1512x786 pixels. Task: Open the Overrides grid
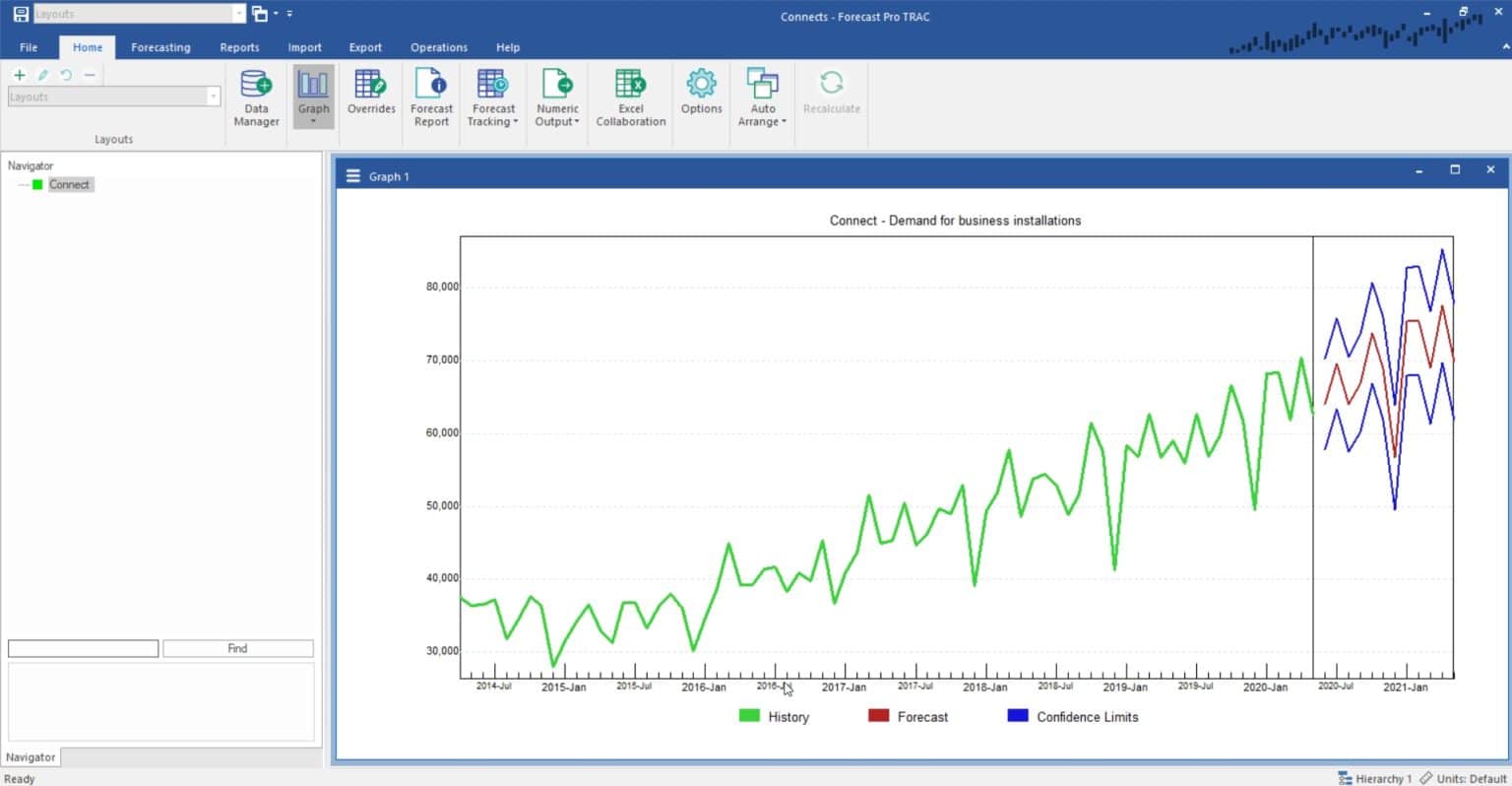coord(371,96)
